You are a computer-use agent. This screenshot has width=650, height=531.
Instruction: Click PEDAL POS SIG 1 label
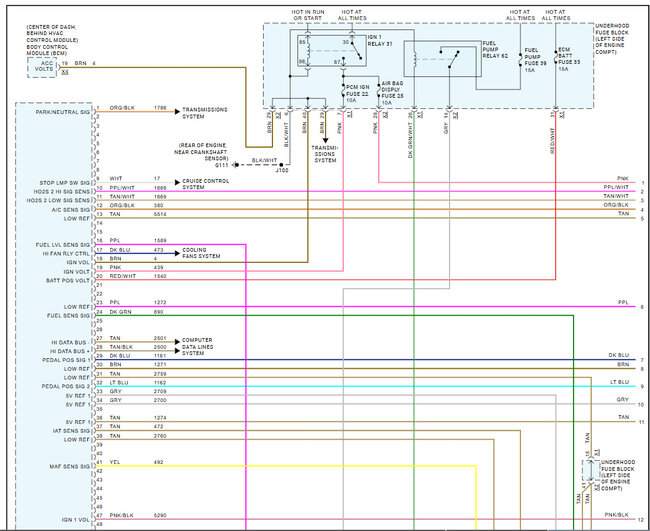click(66, 360)
